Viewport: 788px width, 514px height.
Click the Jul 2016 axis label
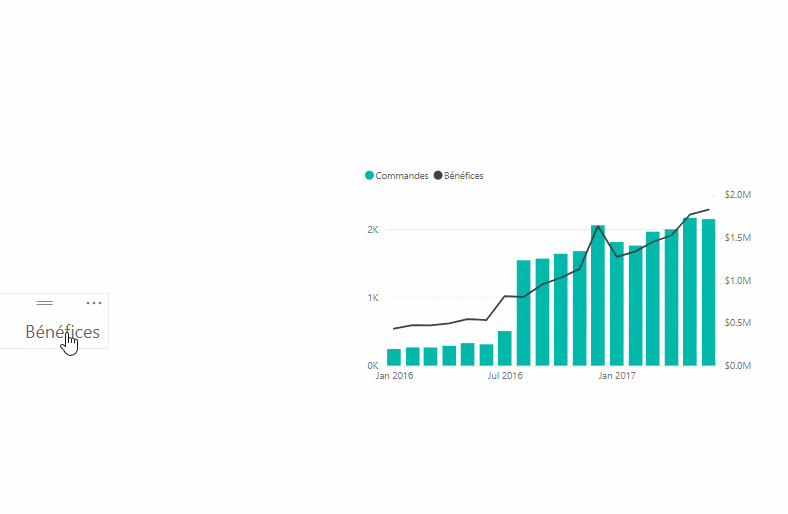coord(505,375)
